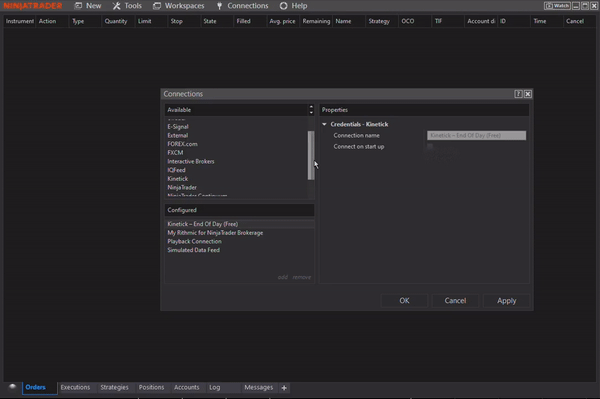This screenshot has width=600, height=399.
Task: Click the Tools wrench icon
Action: coord(116,6)
